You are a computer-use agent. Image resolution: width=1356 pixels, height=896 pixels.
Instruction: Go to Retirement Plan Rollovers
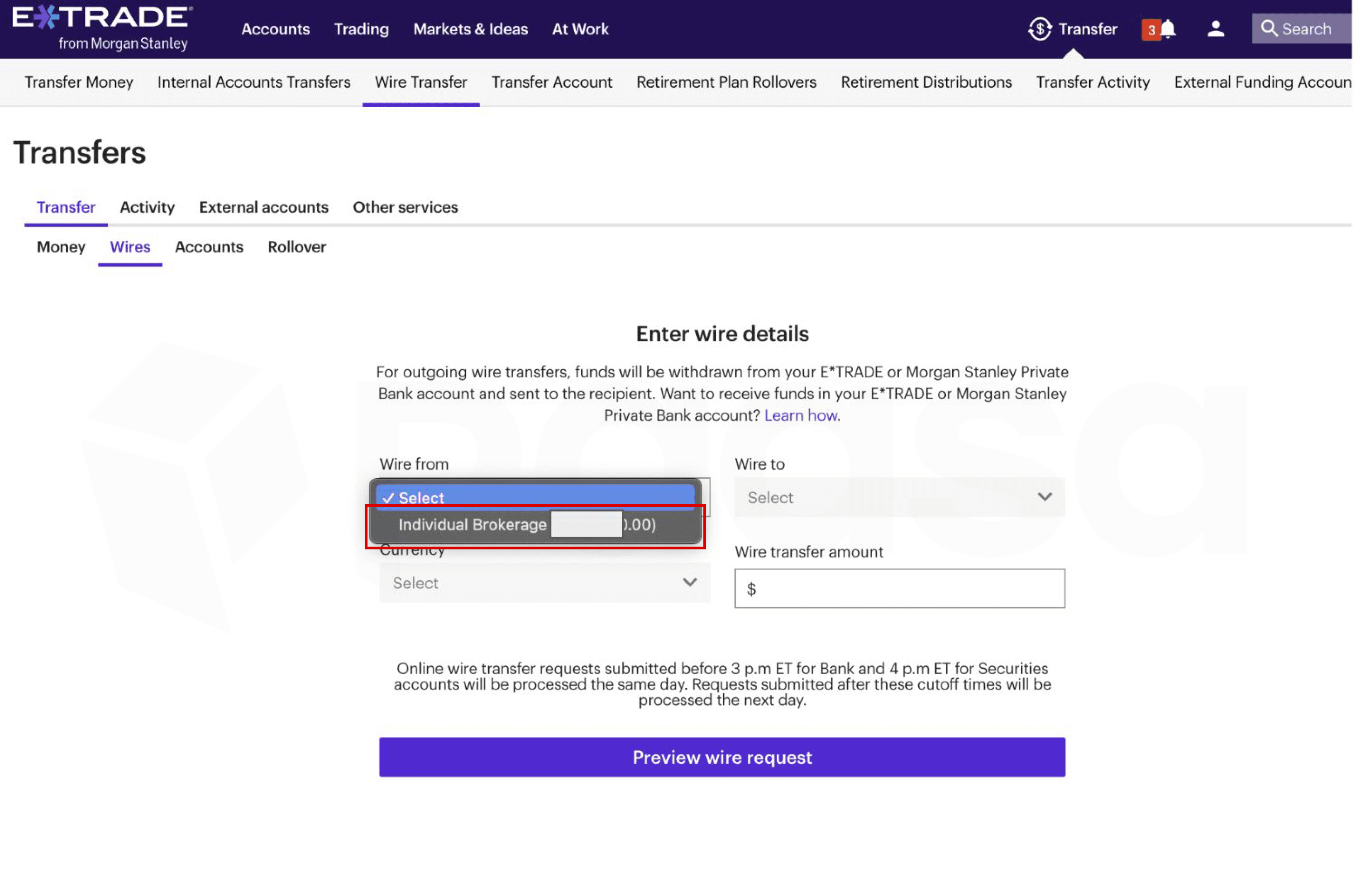[726, 82]
